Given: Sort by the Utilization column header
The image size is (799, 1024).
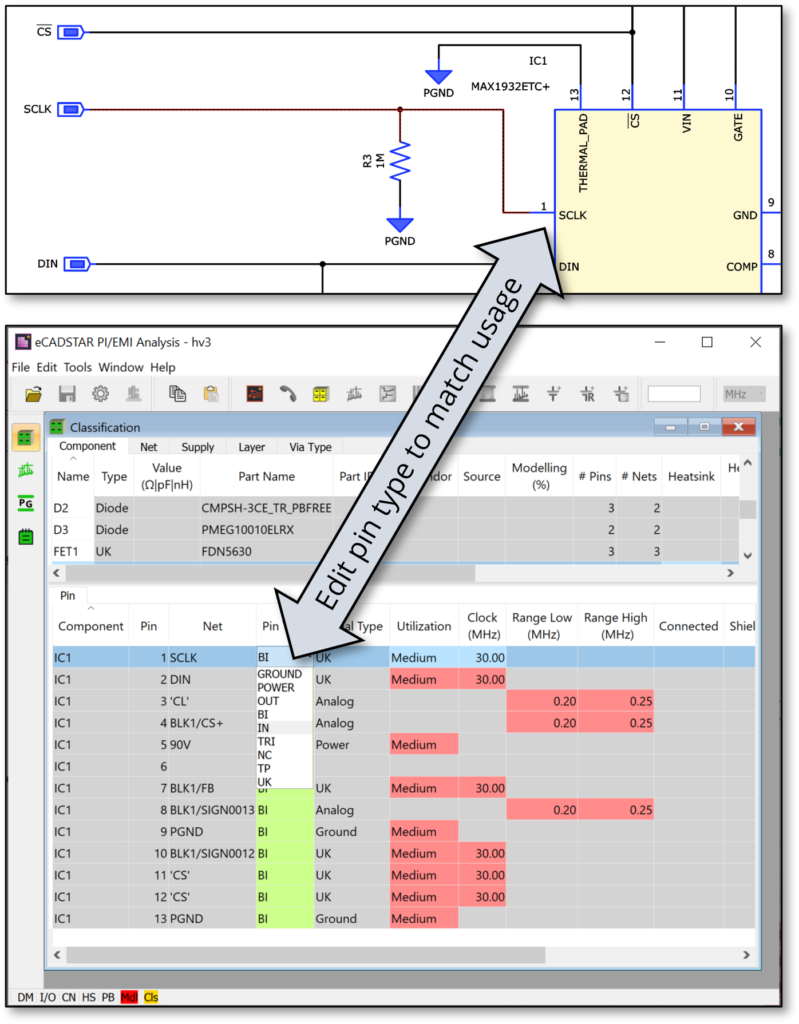Looking at the screenshot, I should (x=423, y=626).
